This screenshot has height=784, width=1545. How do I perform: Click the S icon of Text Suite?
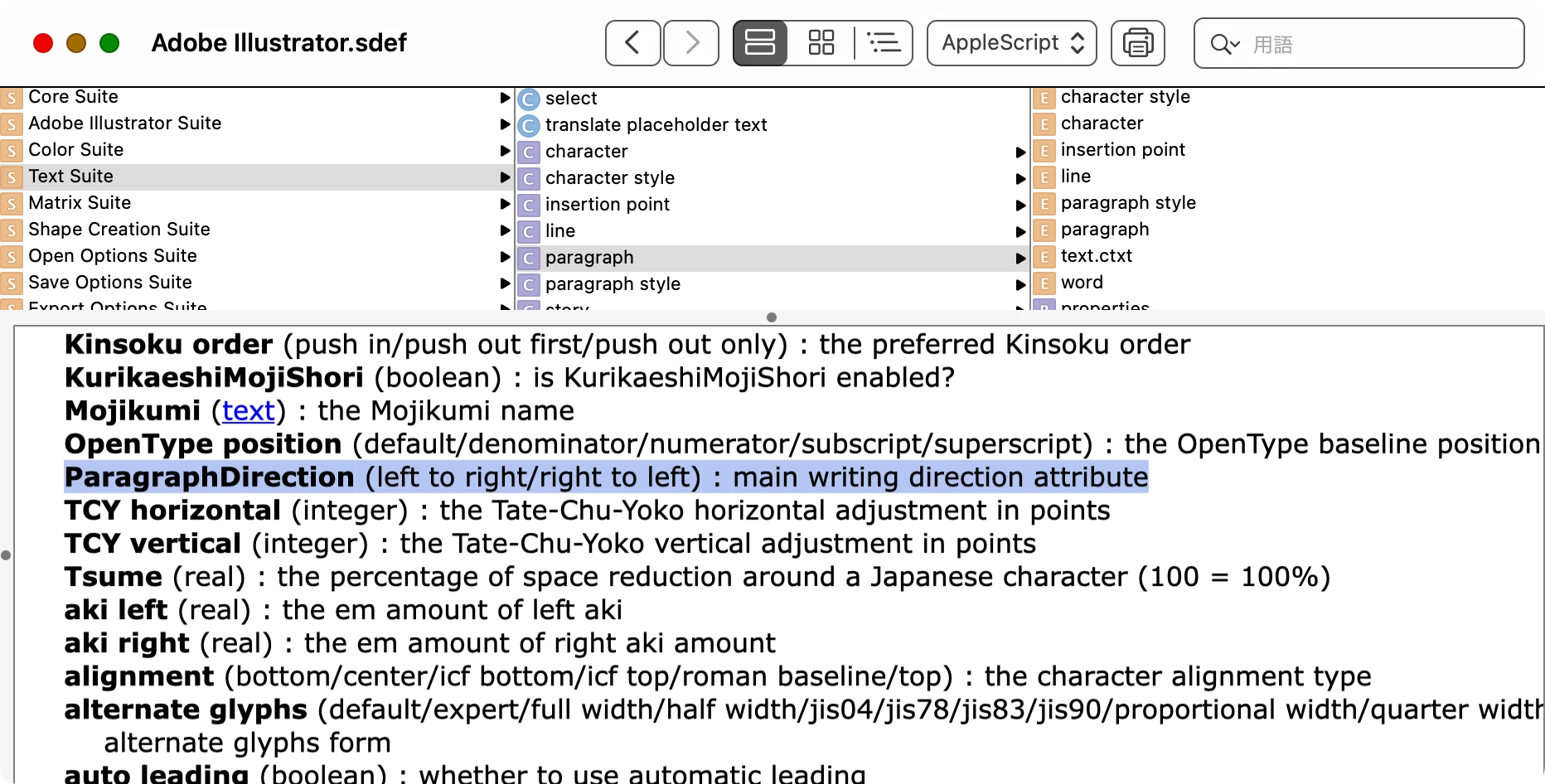12,177
